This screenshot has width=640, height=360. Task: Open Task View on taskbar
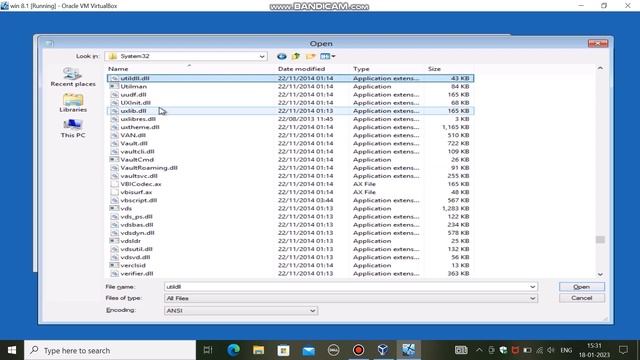(x=208, y=350)
